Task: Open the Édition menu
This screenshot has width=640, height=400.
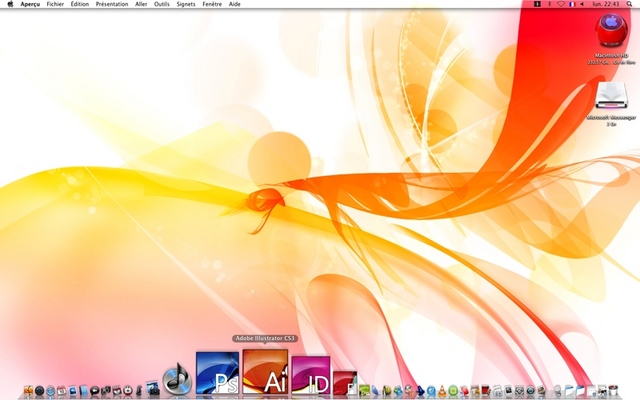Action: pos(80,4)
